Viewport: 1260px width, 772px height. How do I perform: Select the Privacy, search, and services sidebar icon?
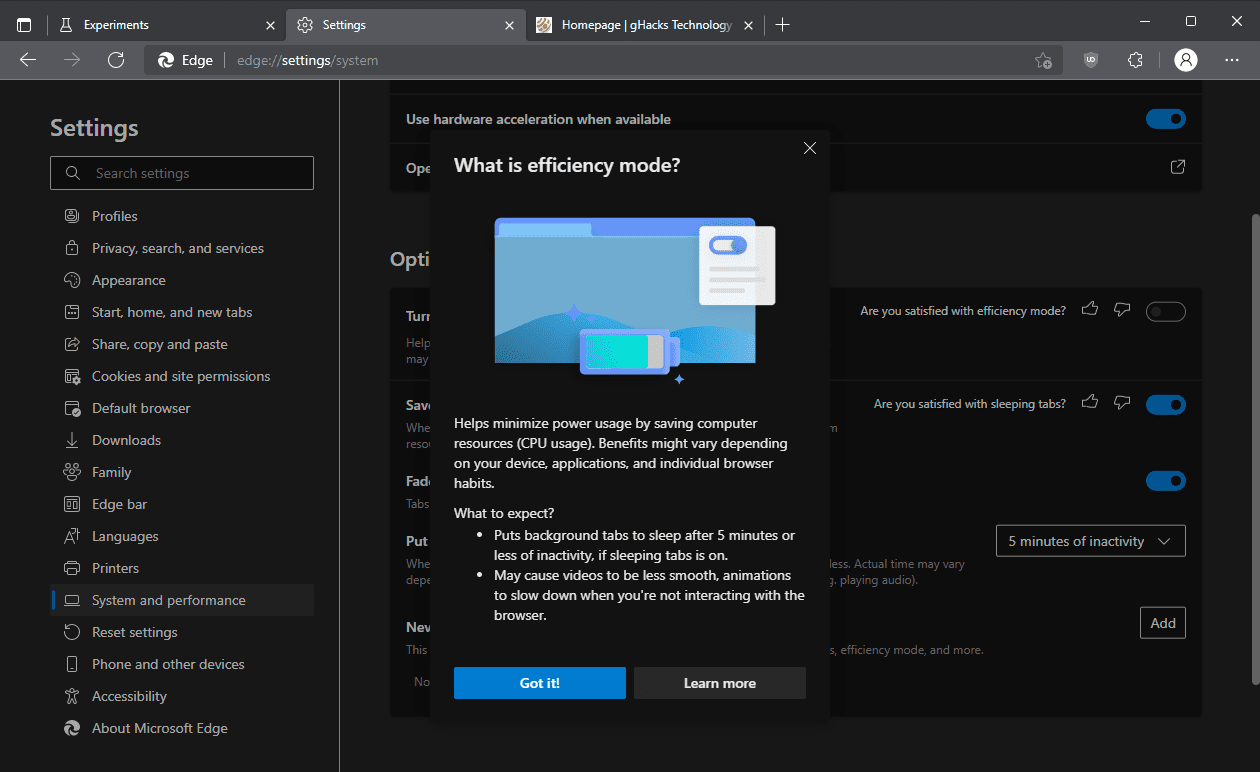71,247
